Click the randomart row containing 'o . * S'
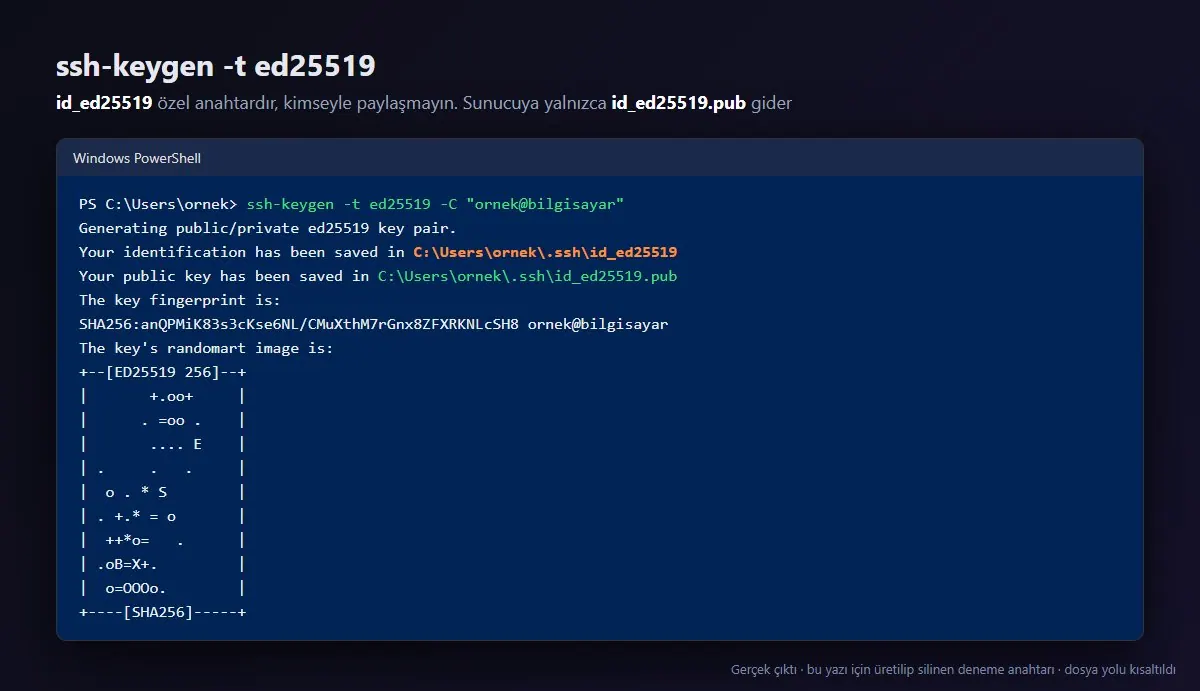 click(x=163, y=492)
